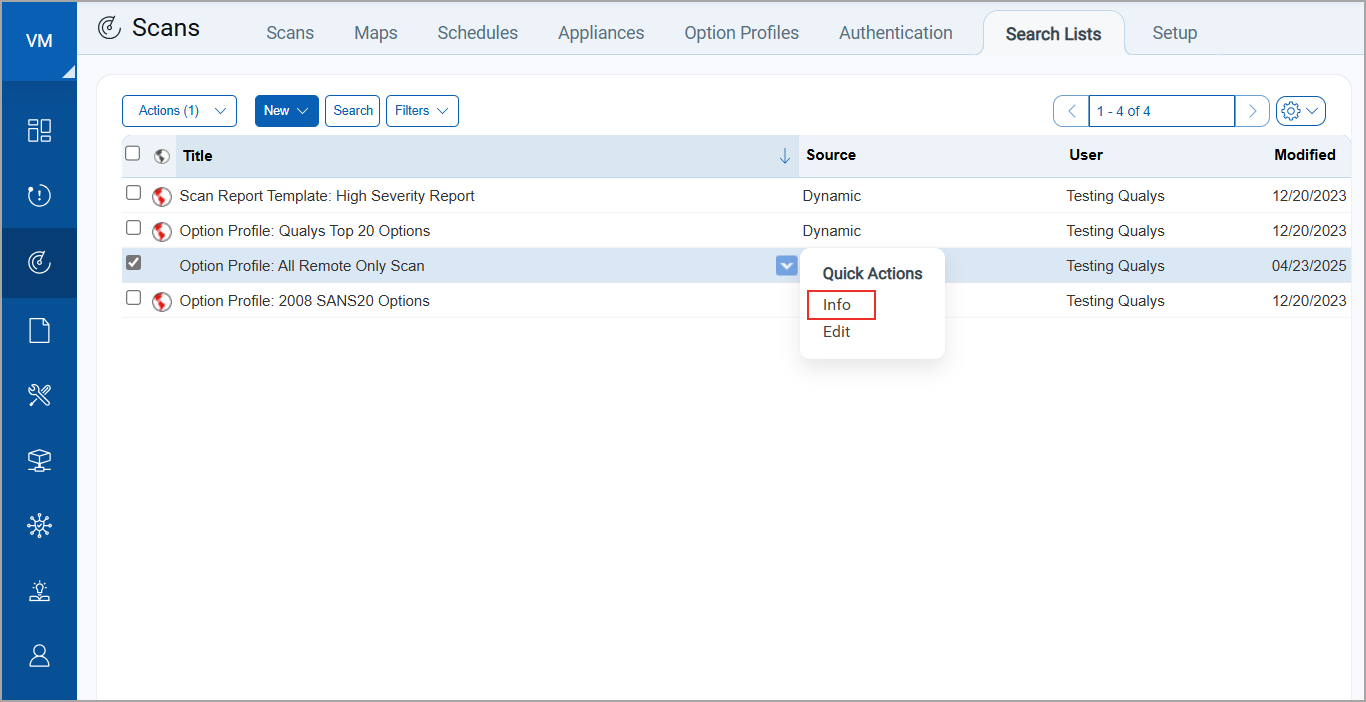Image resolution: width=1366 pixels, height=702 pixels.
Task: Click modified date 12/20/2023 in High Severity row
Action: [x=1309, y=196]
